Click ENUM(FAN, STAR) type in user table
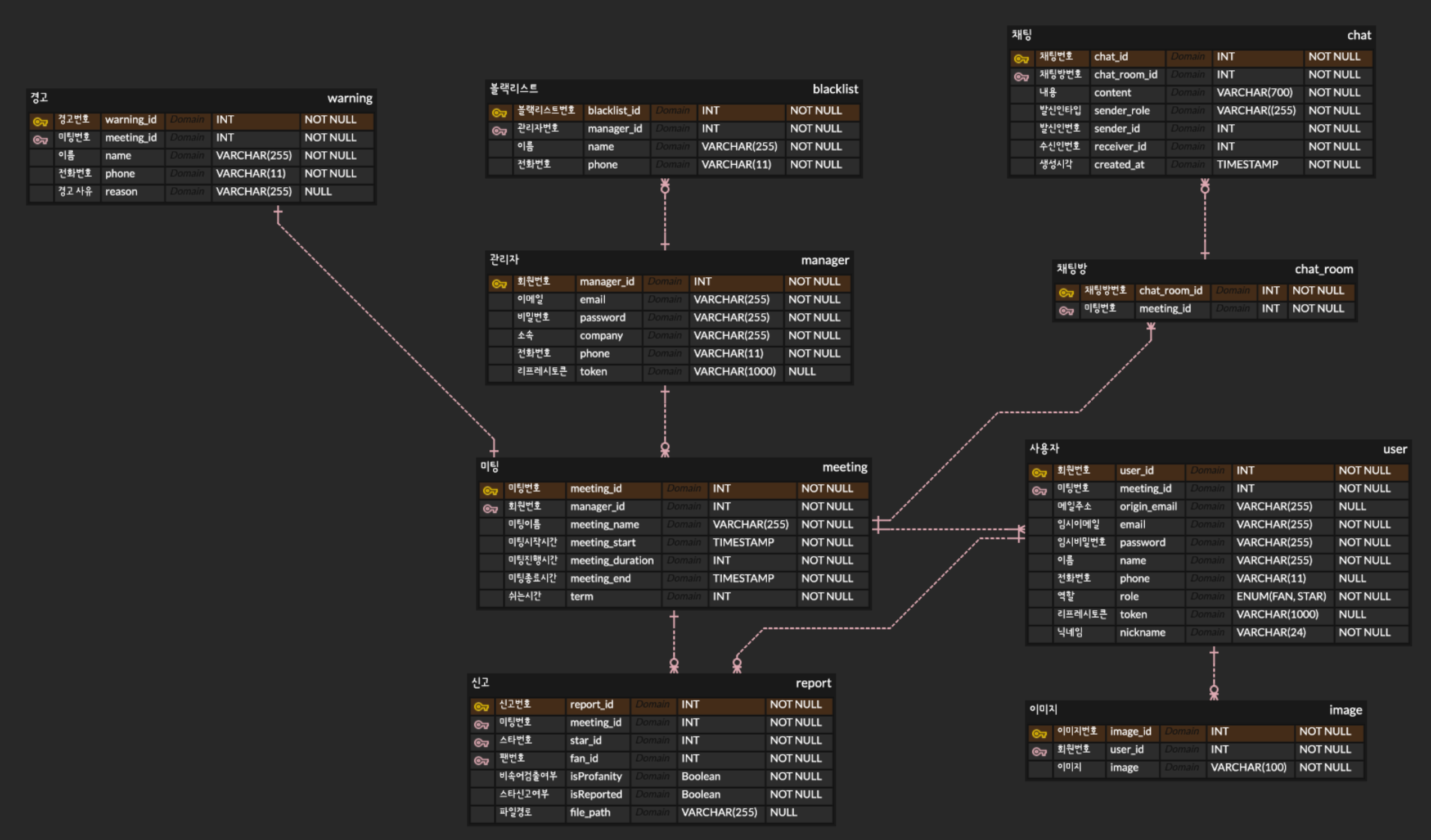Screen dimensions: 1431x840 [x=1281, y=597]
